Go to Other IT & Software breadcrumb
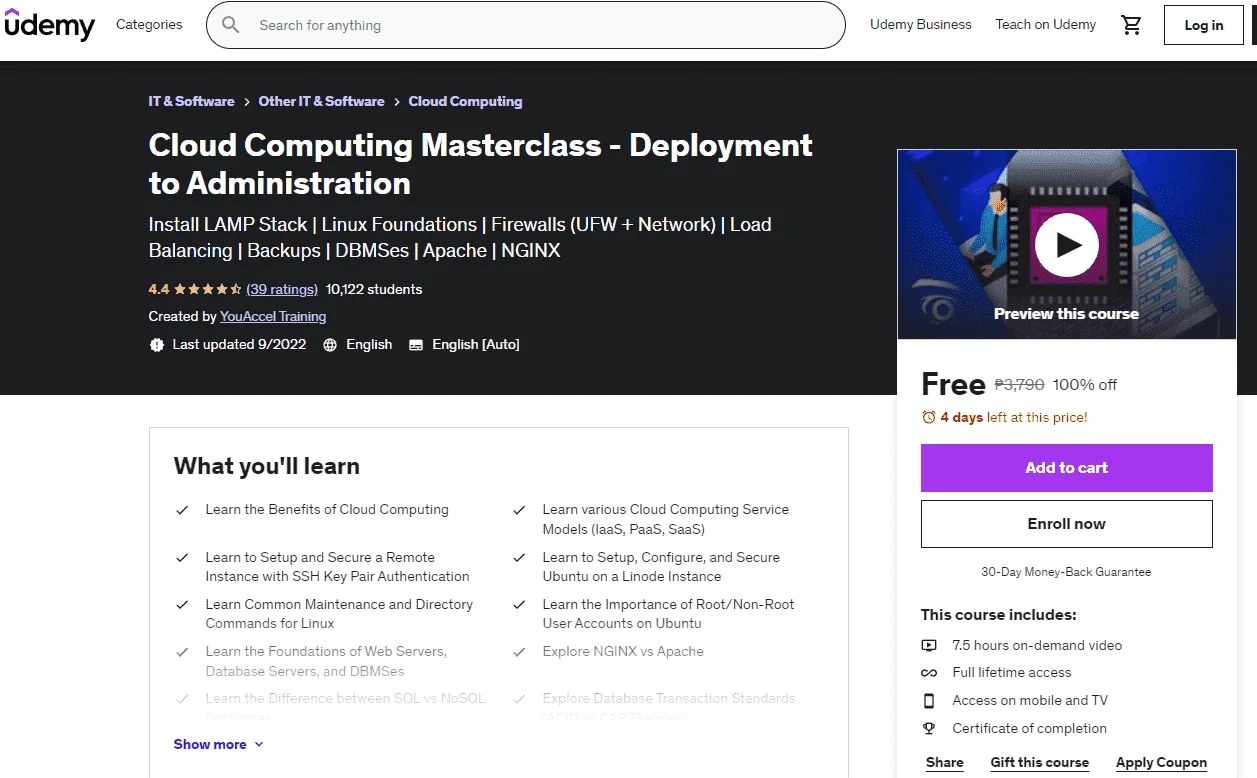Viewport: 1257px width, 778px height. click(321, 101)
